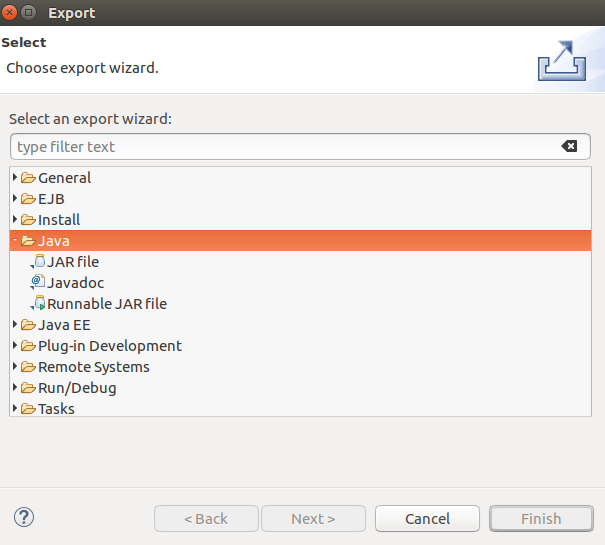Click the Javadoc icon
The width and height of the screenshot is (605, 545).
point(38,283)
